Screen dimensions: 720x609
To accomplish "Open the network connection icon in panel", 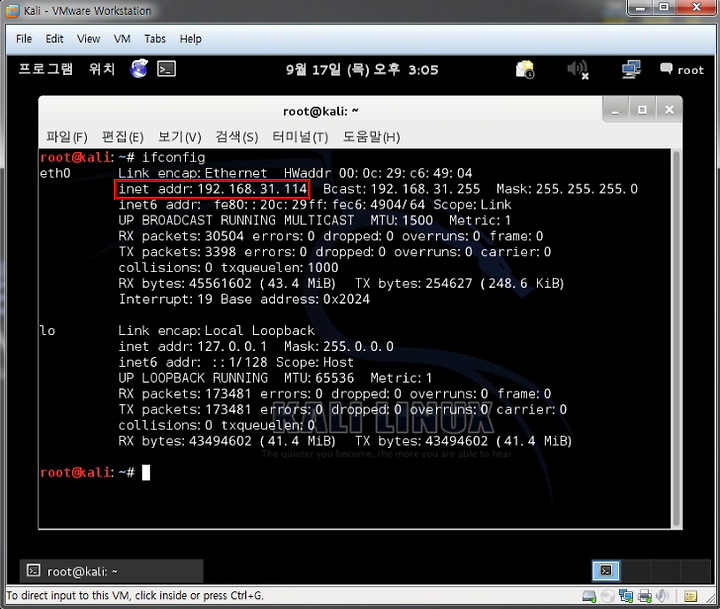I will [631, 69].
